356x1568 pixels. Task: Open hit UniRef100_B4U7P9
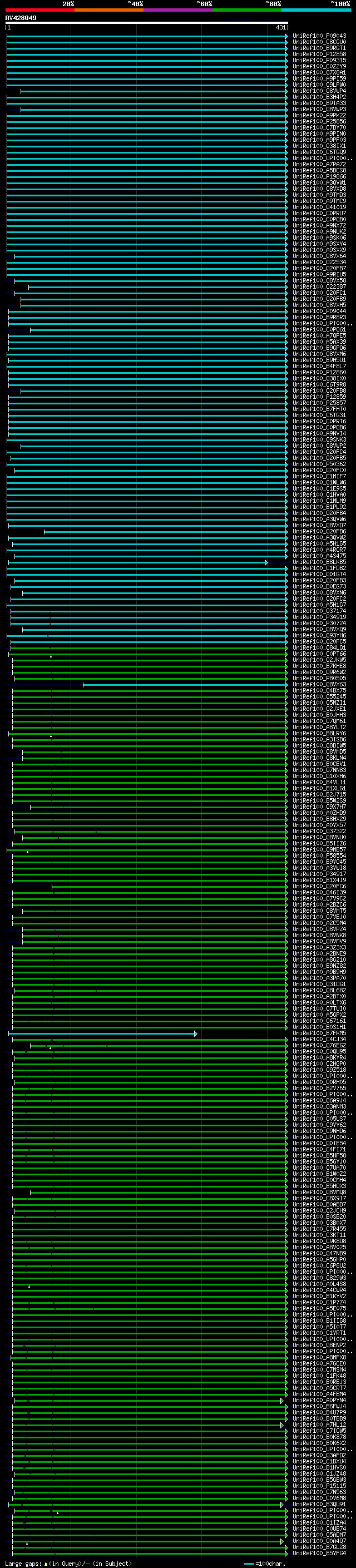pyautogui.click(x=319, y=1412)
